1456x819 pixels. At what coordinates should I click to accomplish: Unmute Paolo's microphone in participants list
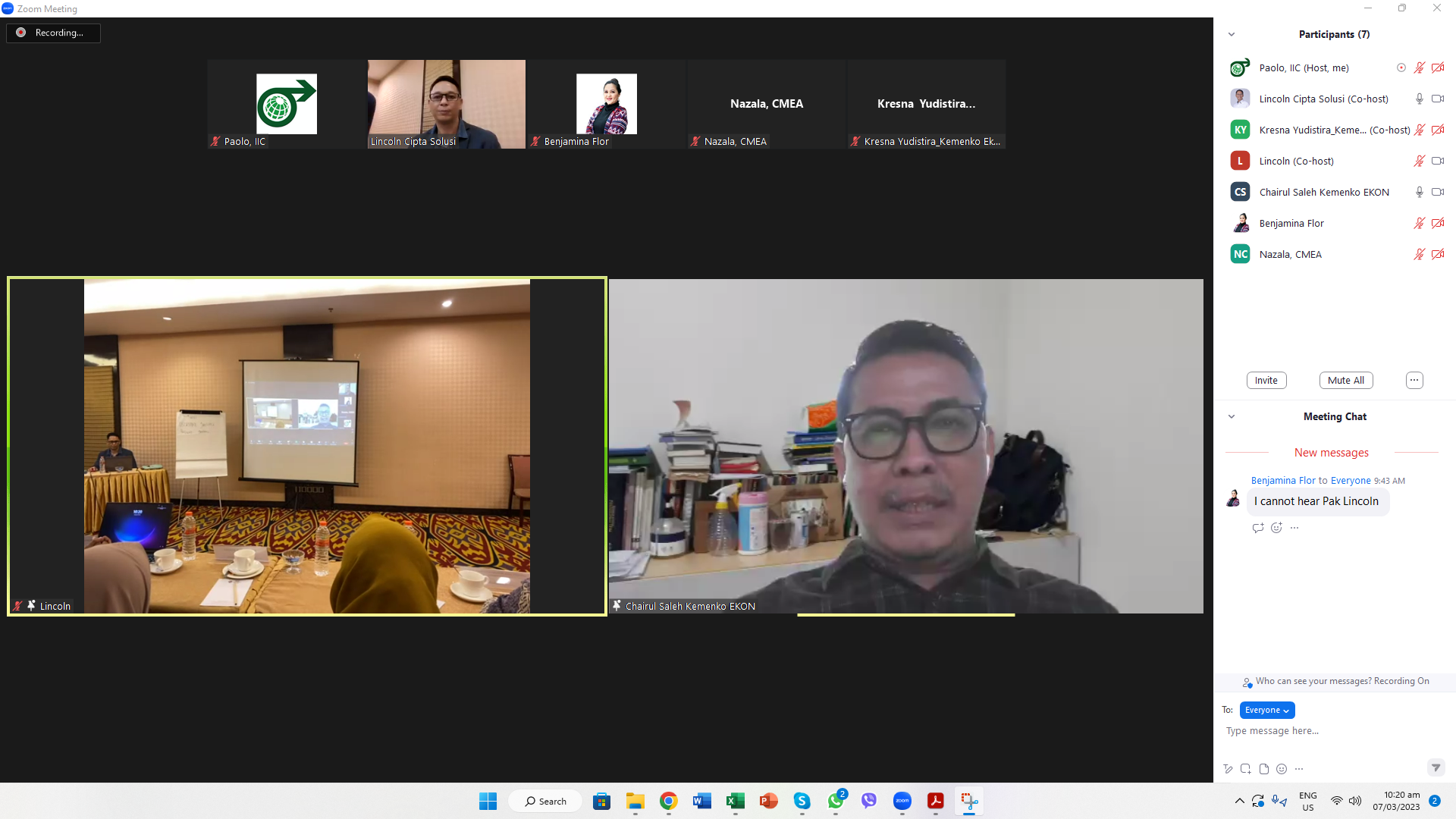point(1419,68)
